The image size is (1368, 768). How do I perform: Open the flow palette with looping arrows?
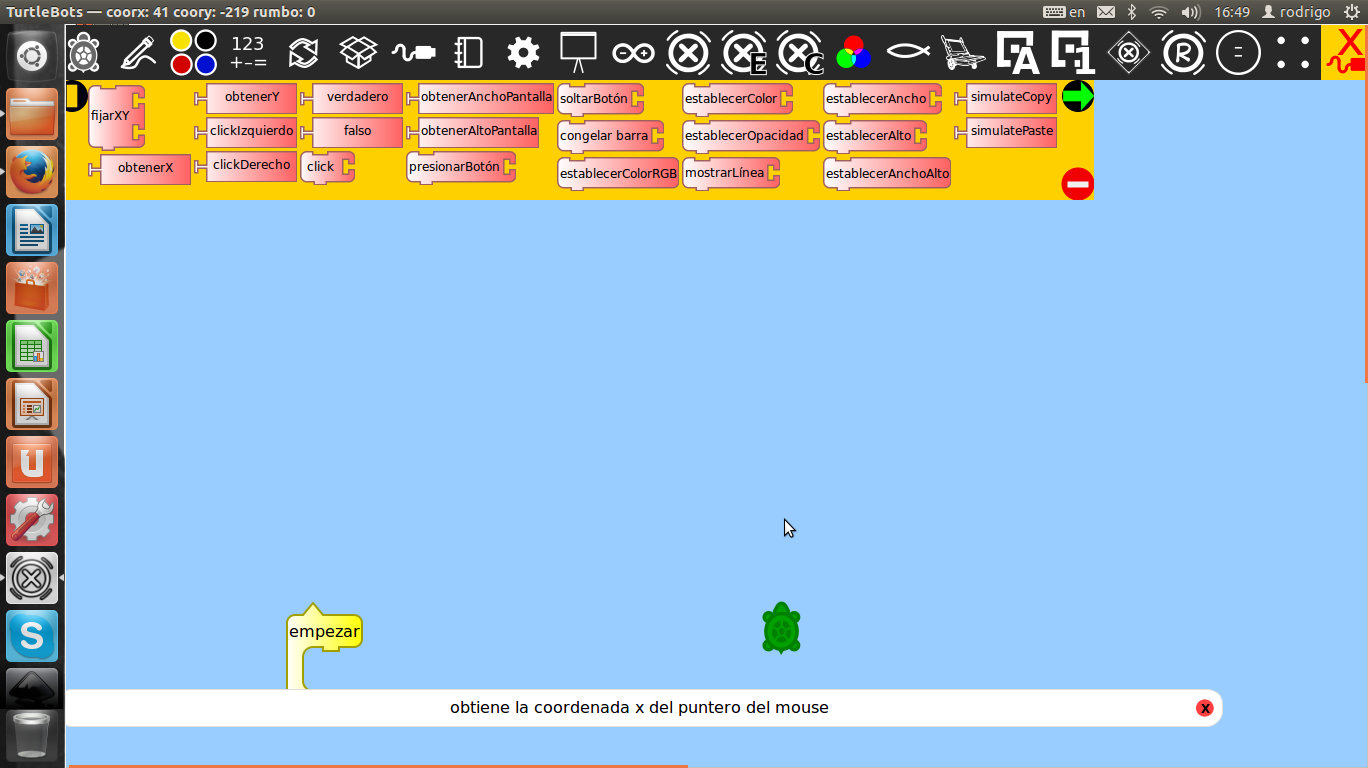coord(303,53)
